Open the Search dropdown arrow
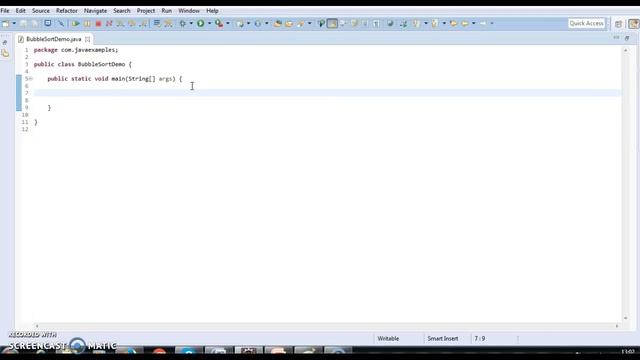The height and width of the screenshot is (360, 640). (x=309, y=24)
